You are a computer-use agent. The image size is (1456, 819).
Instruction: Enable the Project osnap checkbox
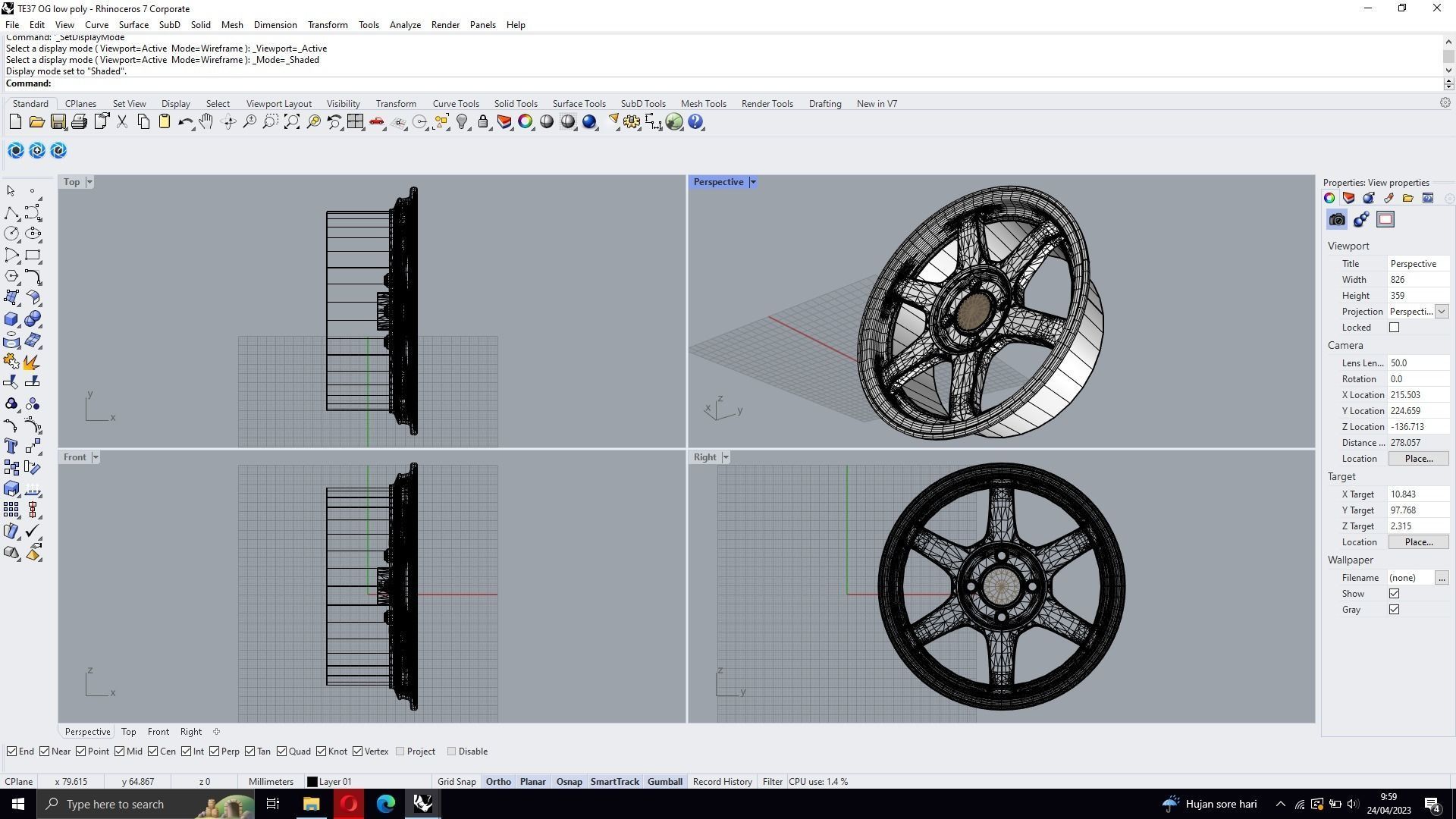click(x=400, y=752)
